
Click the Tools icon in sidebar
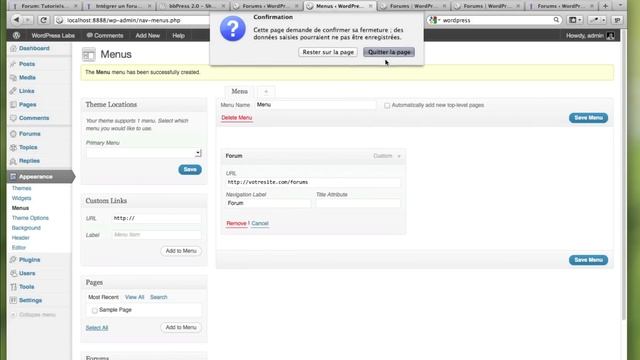tap(13, 287)
